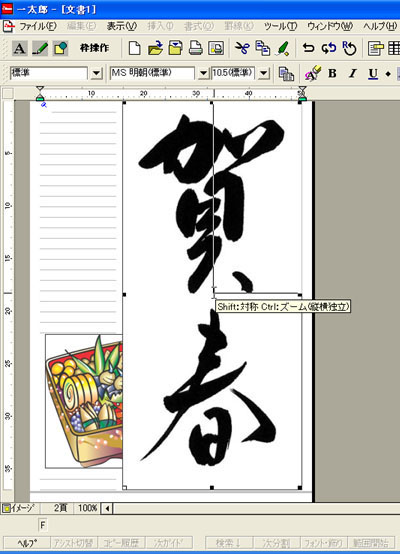Image resolution: width=400 pixels, height=554 pixels.
Task: Open a file with the folder icon
Action: tap(155, 48)
